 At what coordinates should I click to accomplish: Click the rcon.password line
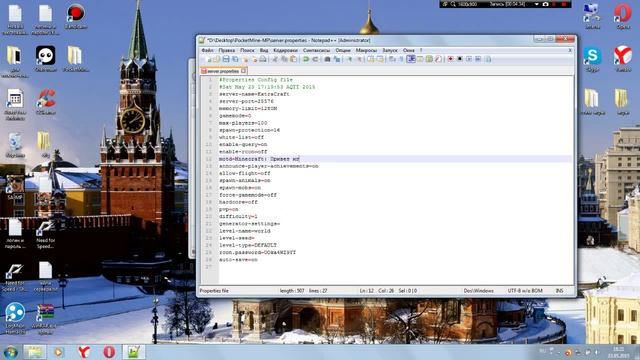click(x=257, y=253)
